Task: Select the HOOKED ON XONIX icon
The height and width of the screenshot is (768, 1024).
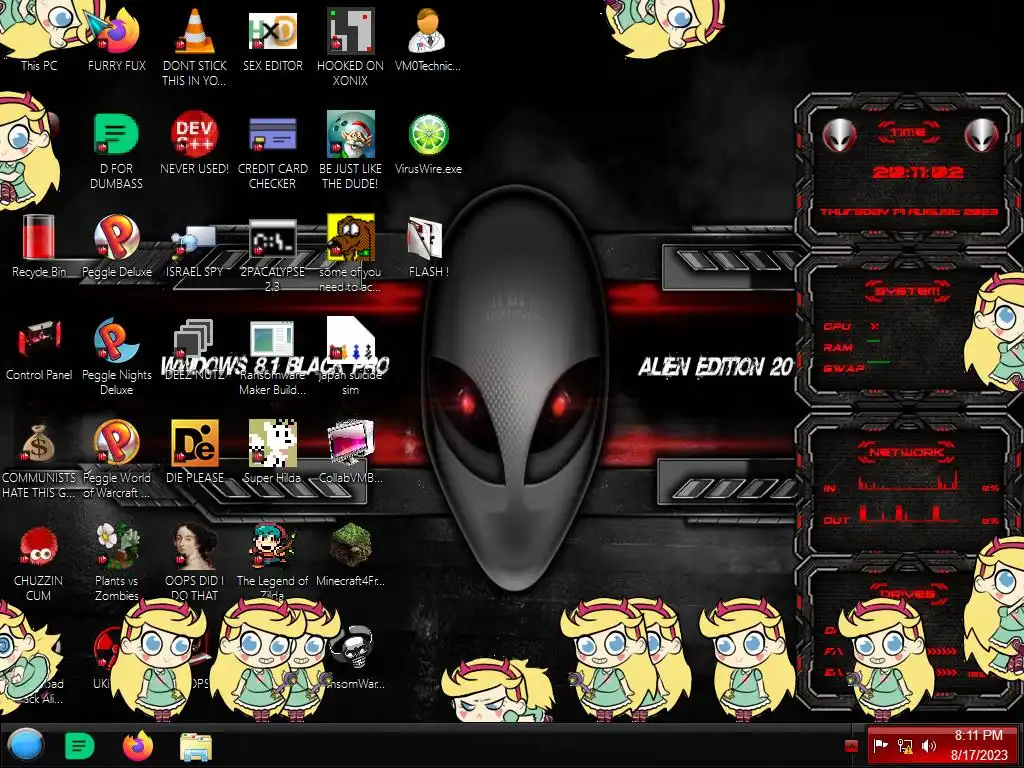Action: click(351, 46)
